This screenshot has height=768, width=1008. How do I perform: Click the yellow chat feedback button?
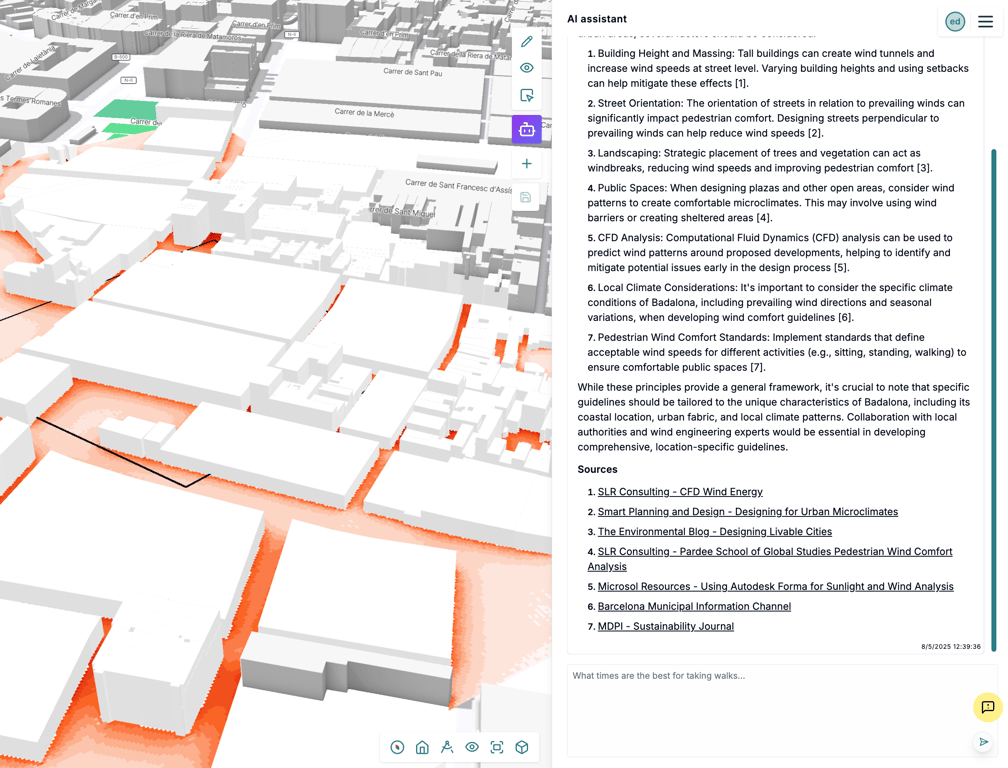click(988, 707)
